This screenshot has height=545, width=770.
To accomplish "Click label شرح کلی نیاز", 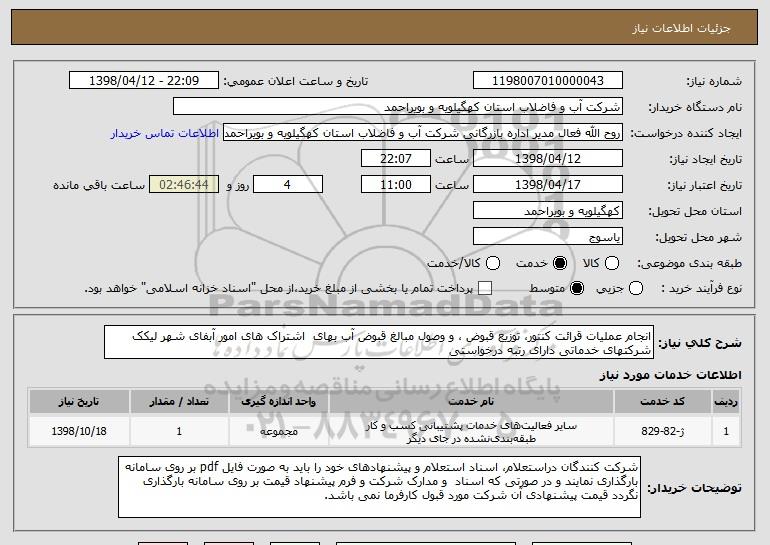I will (x=700, y=343).
